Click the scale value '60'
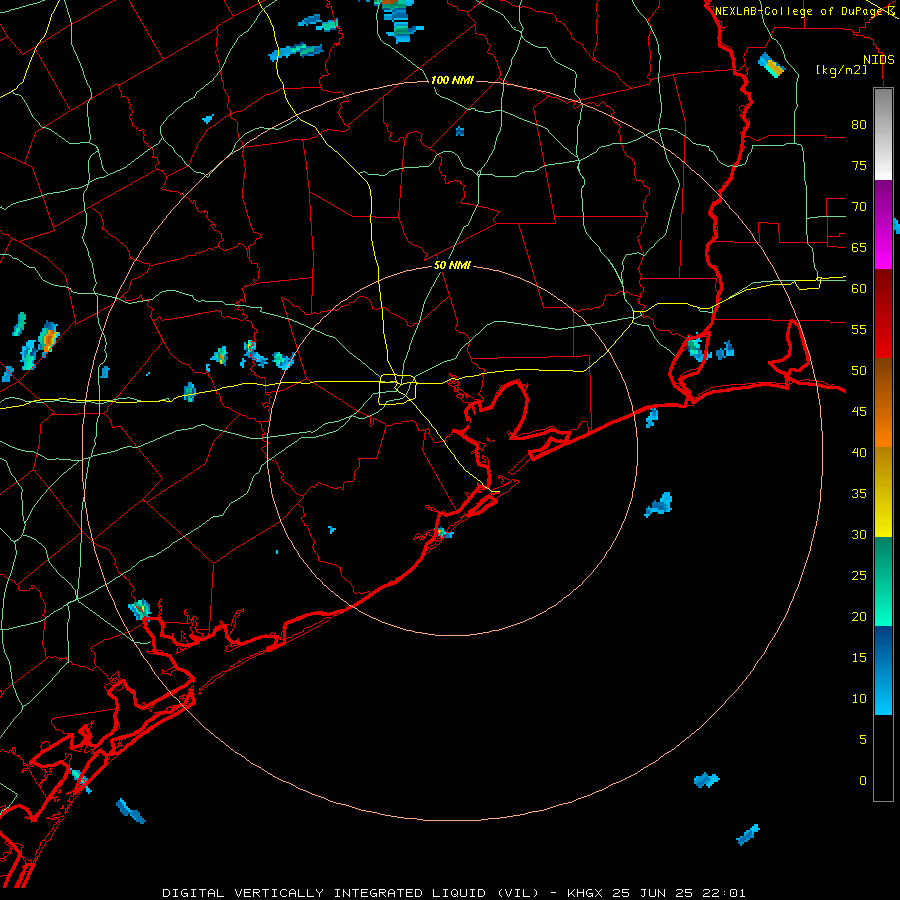This screenshot has height=900, width=900. point(859,289)
